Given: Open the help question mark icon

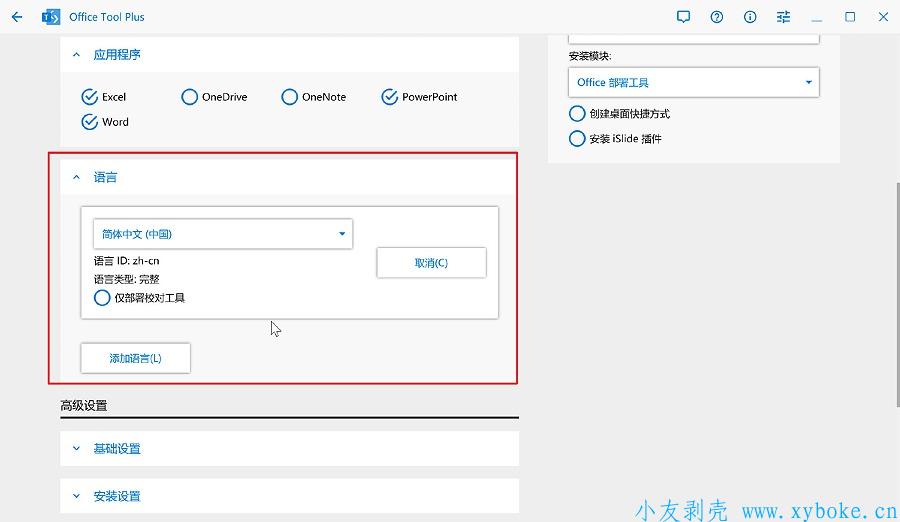Looking at the screenshot, I should (x=717, y=17).
